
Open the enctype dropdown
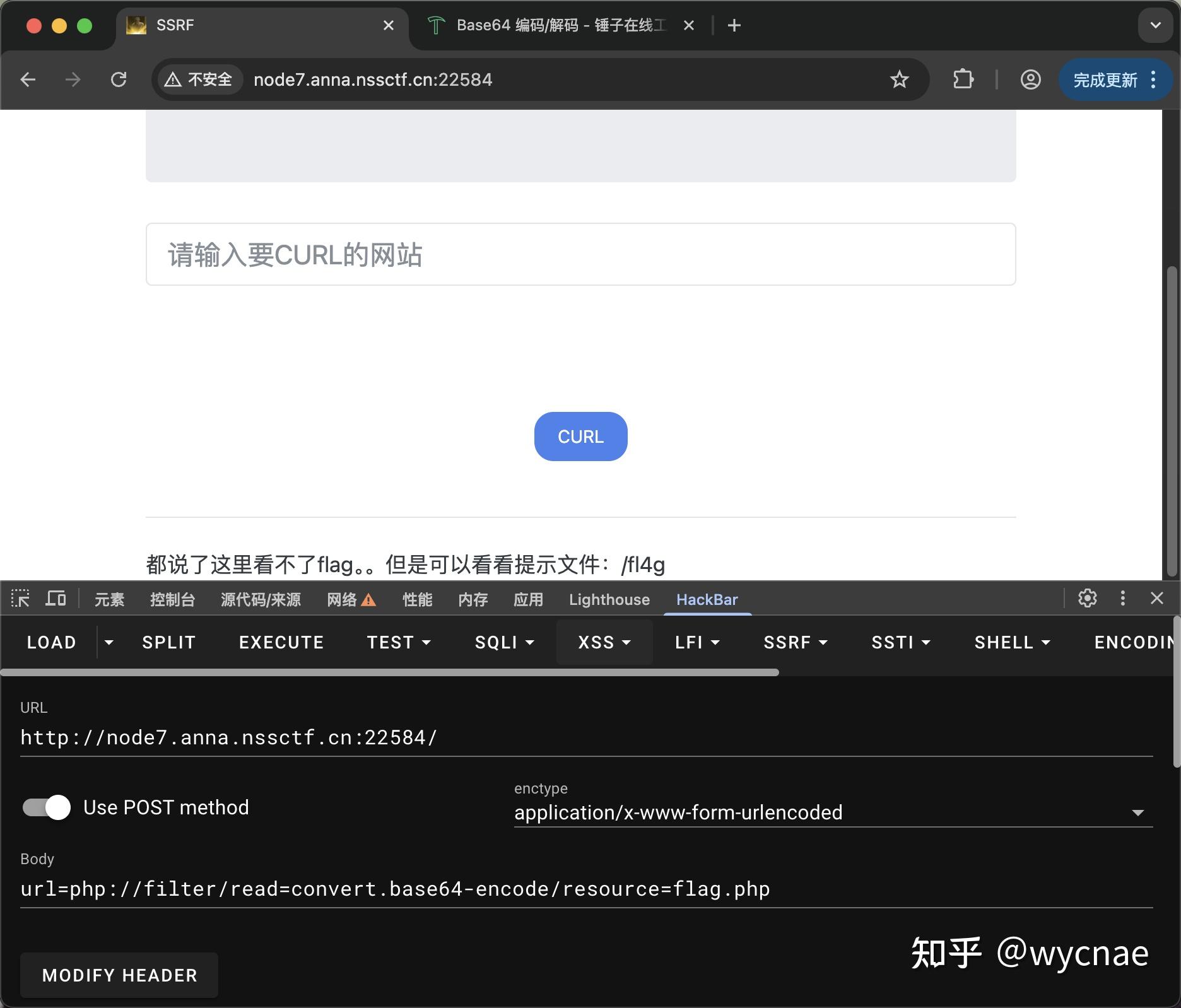click(x=1139, y=812)
